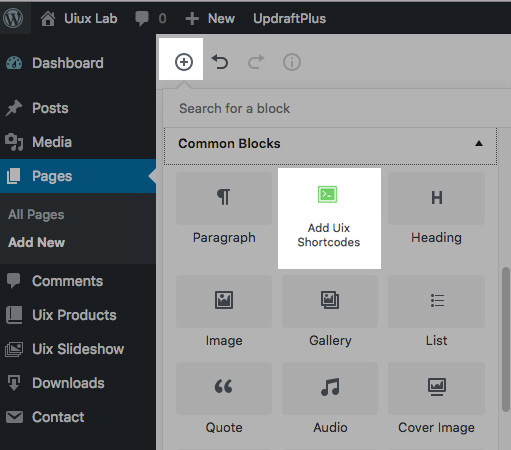511x450 pixels.
Task: Insert a Heading block
Action: pyautogui.click(x=436, y=210)
